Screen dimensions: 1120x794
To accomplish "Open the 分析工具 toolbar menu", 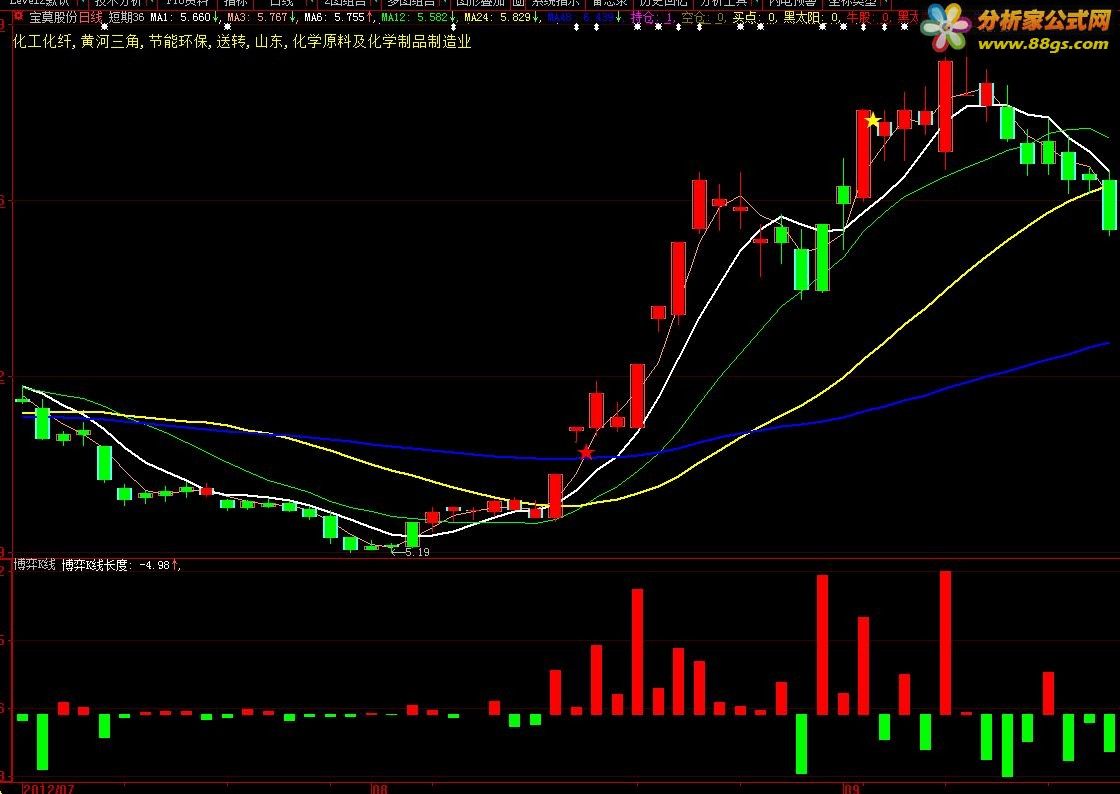I will tap(726, 3).
